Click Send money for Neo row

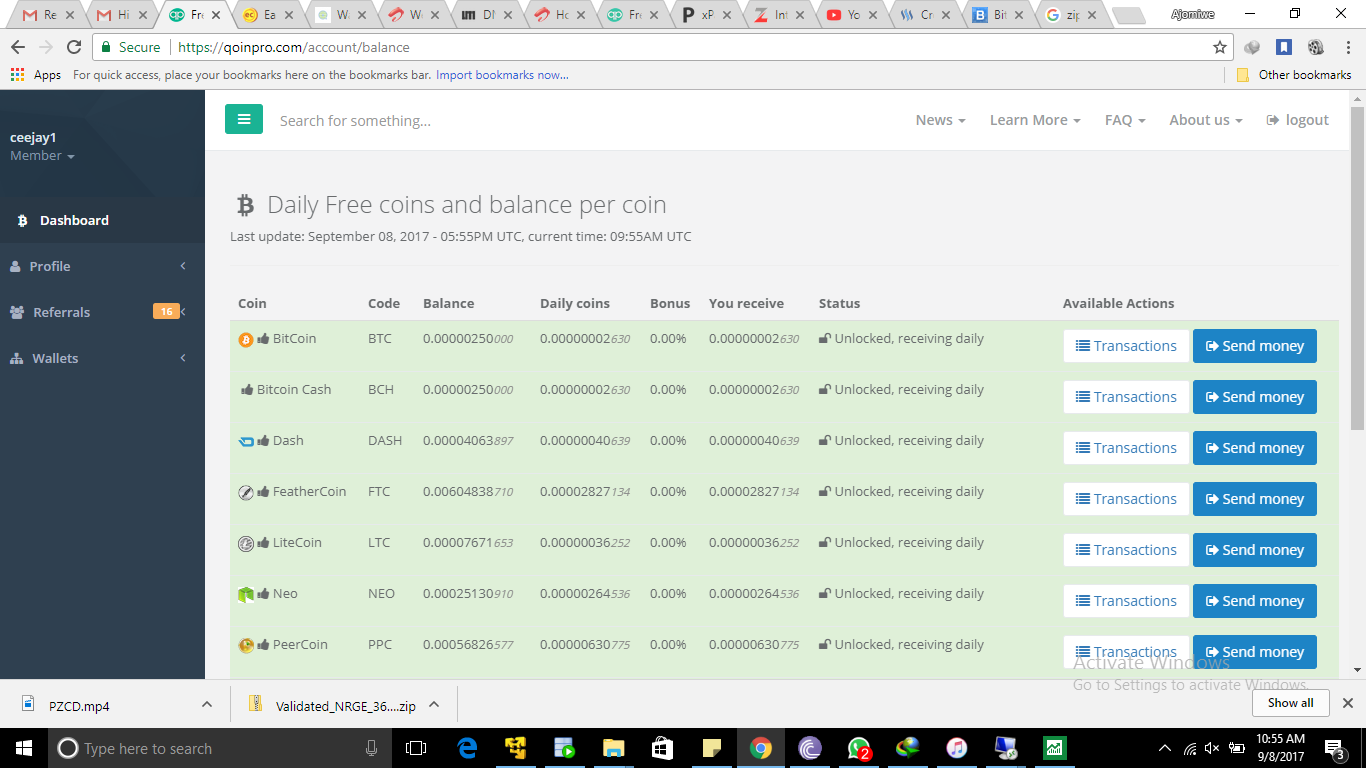pyautogui.click(x=1255, y=601)
